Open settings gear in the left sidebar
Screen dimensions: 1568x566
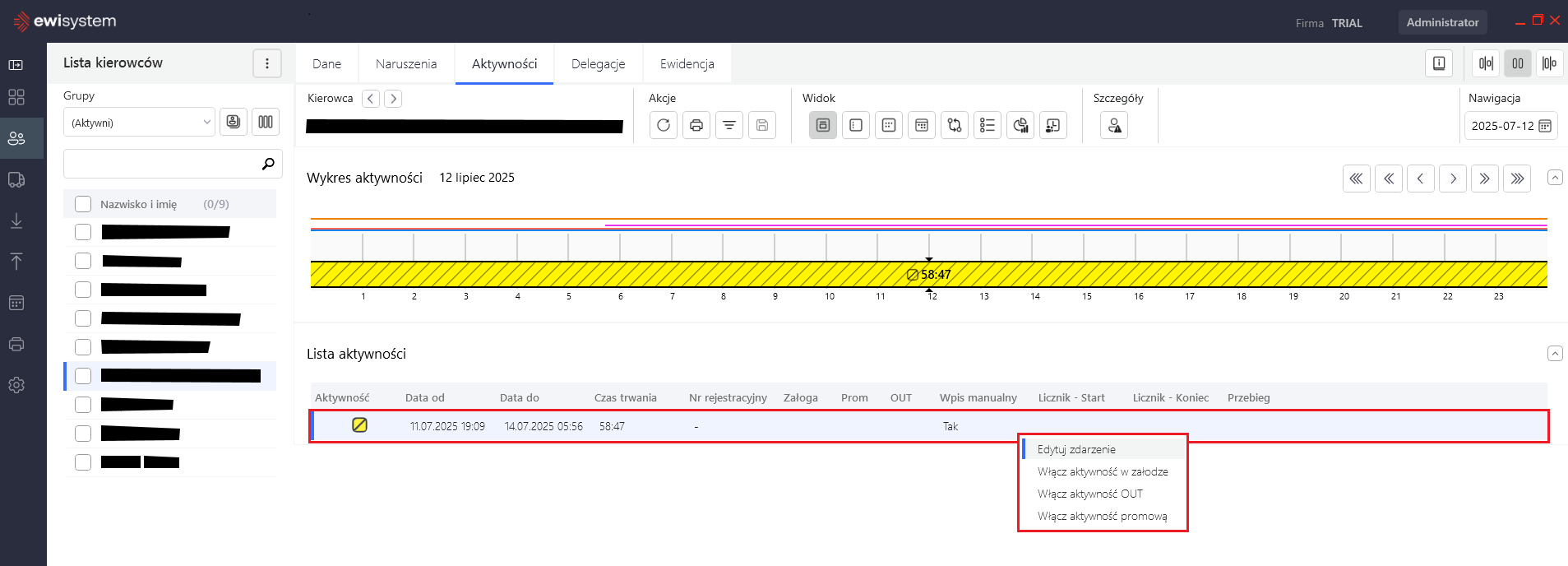tap(16, 385)
